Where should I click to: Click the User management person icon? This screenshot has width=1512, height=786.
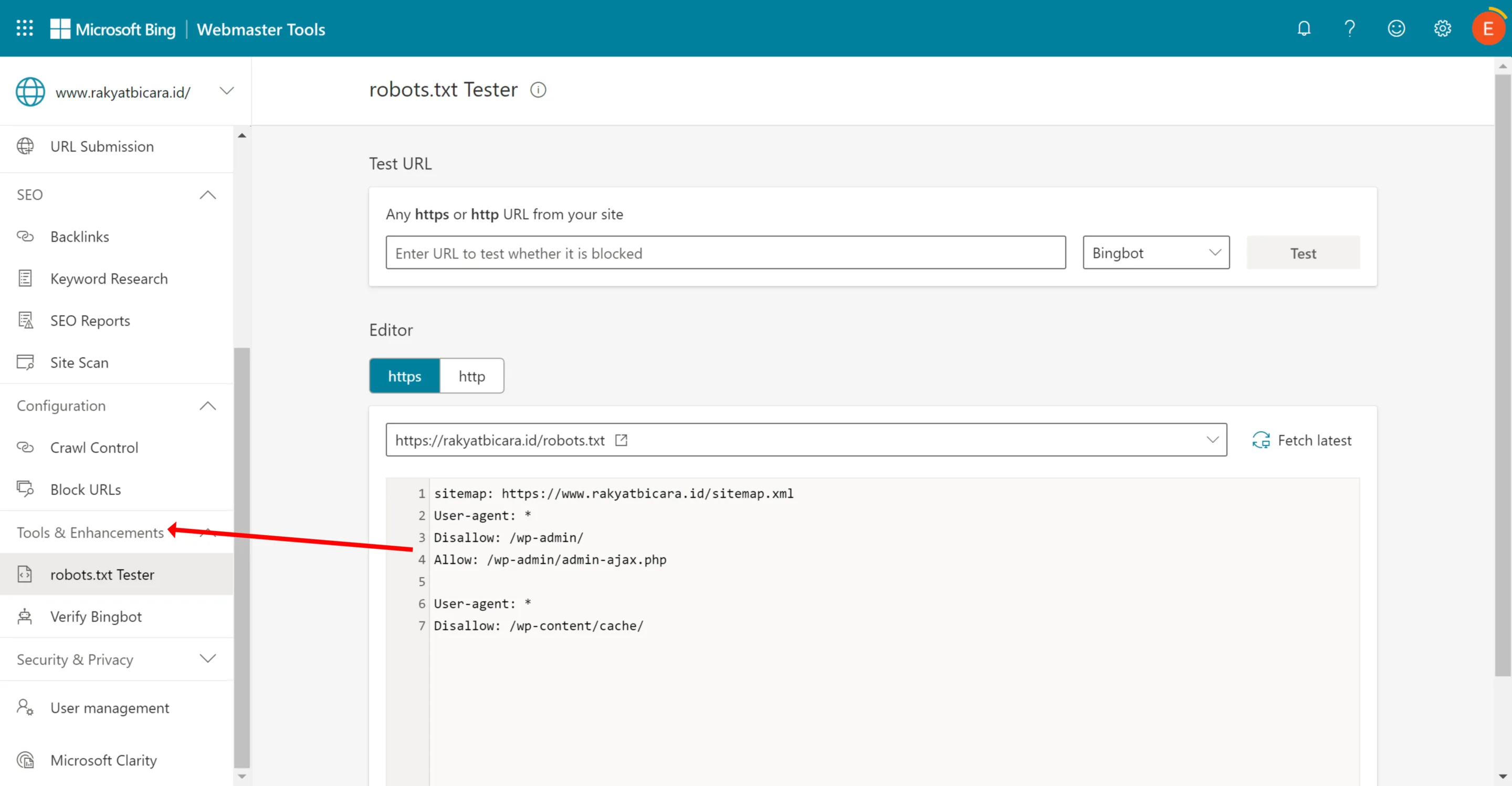[x=25, y=707]
